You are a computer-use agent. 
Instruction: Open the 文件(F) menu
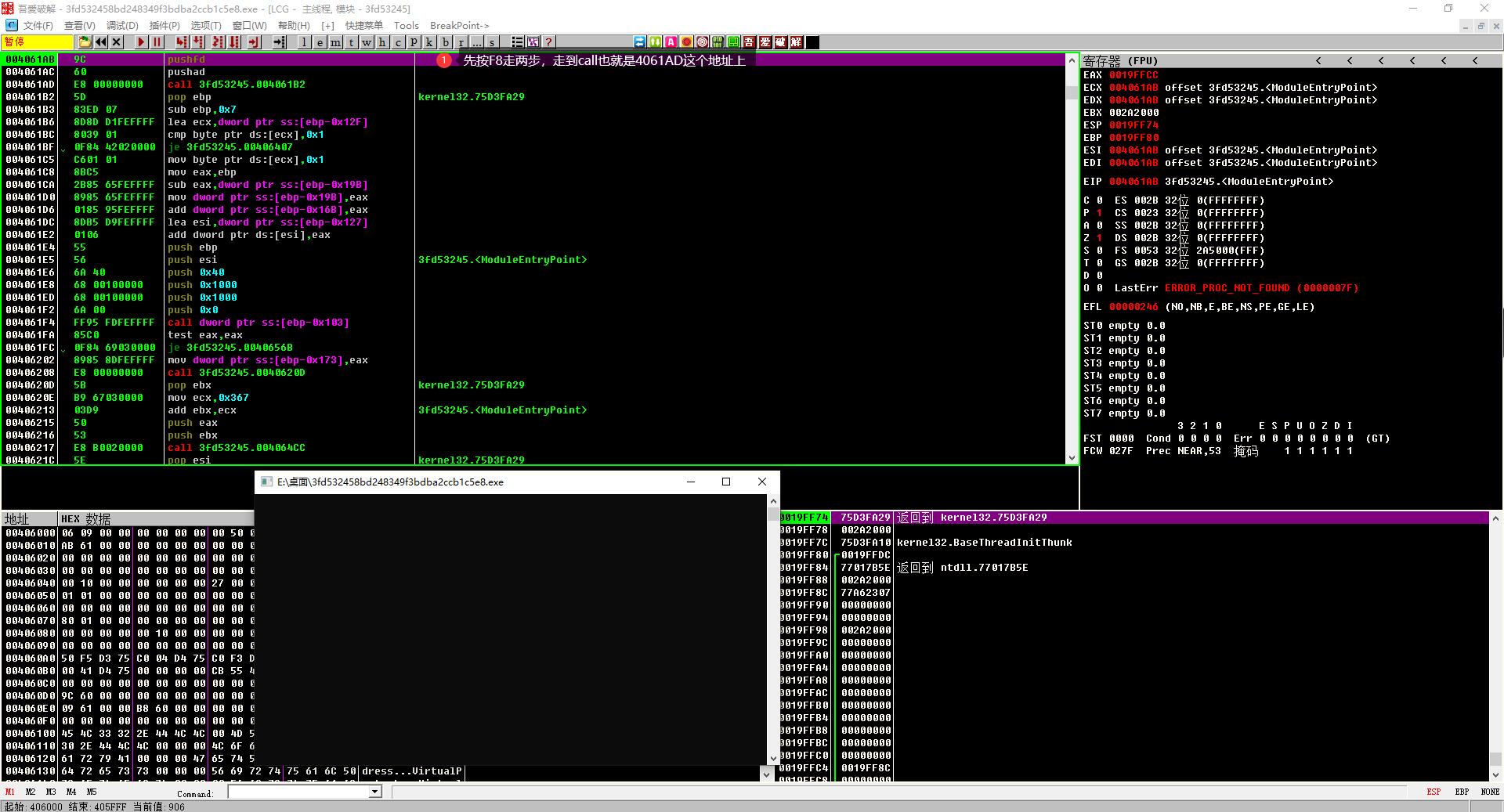point(38,26)
